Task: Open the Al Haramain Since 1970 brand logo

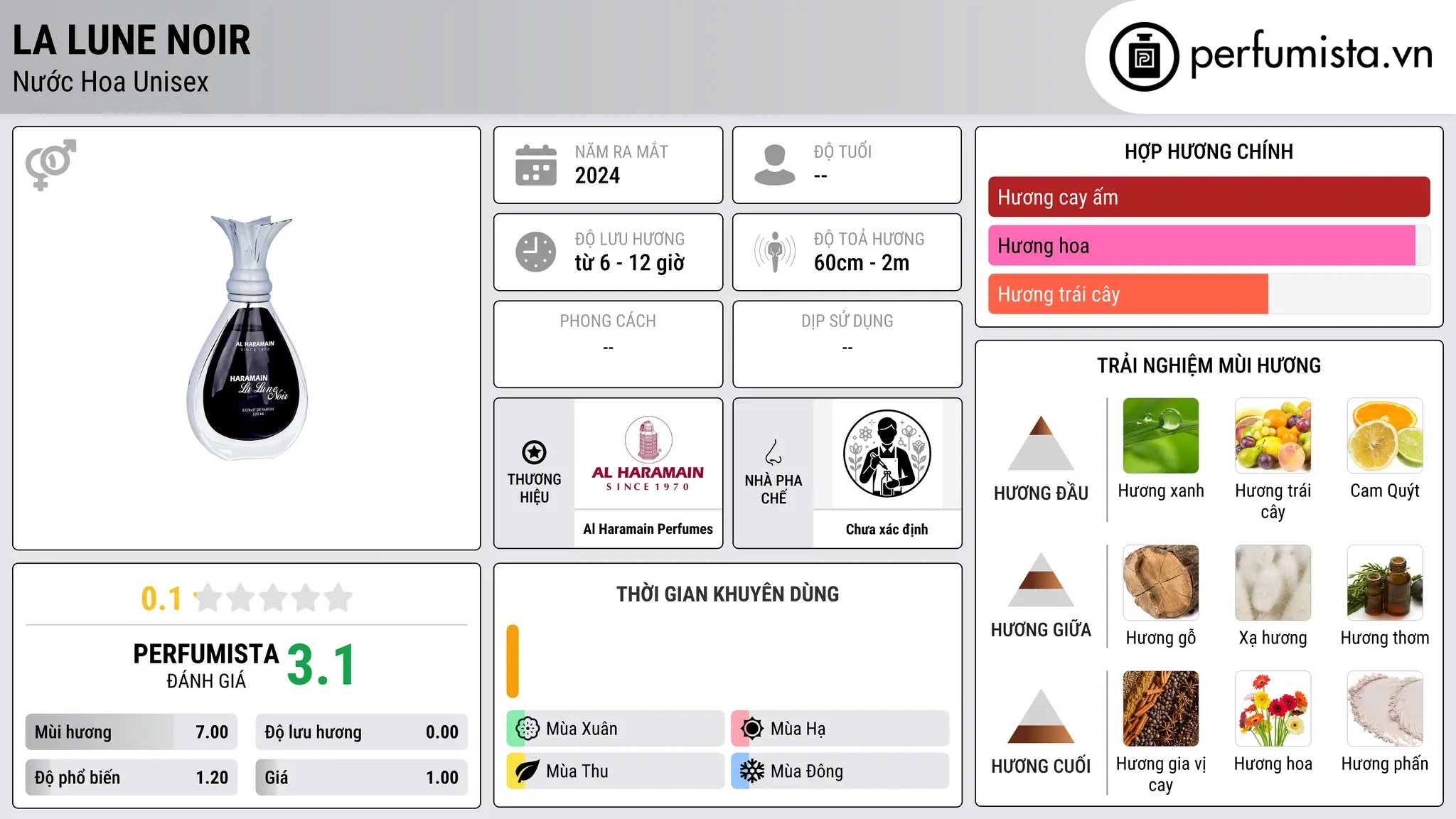Action: [648, 454]
